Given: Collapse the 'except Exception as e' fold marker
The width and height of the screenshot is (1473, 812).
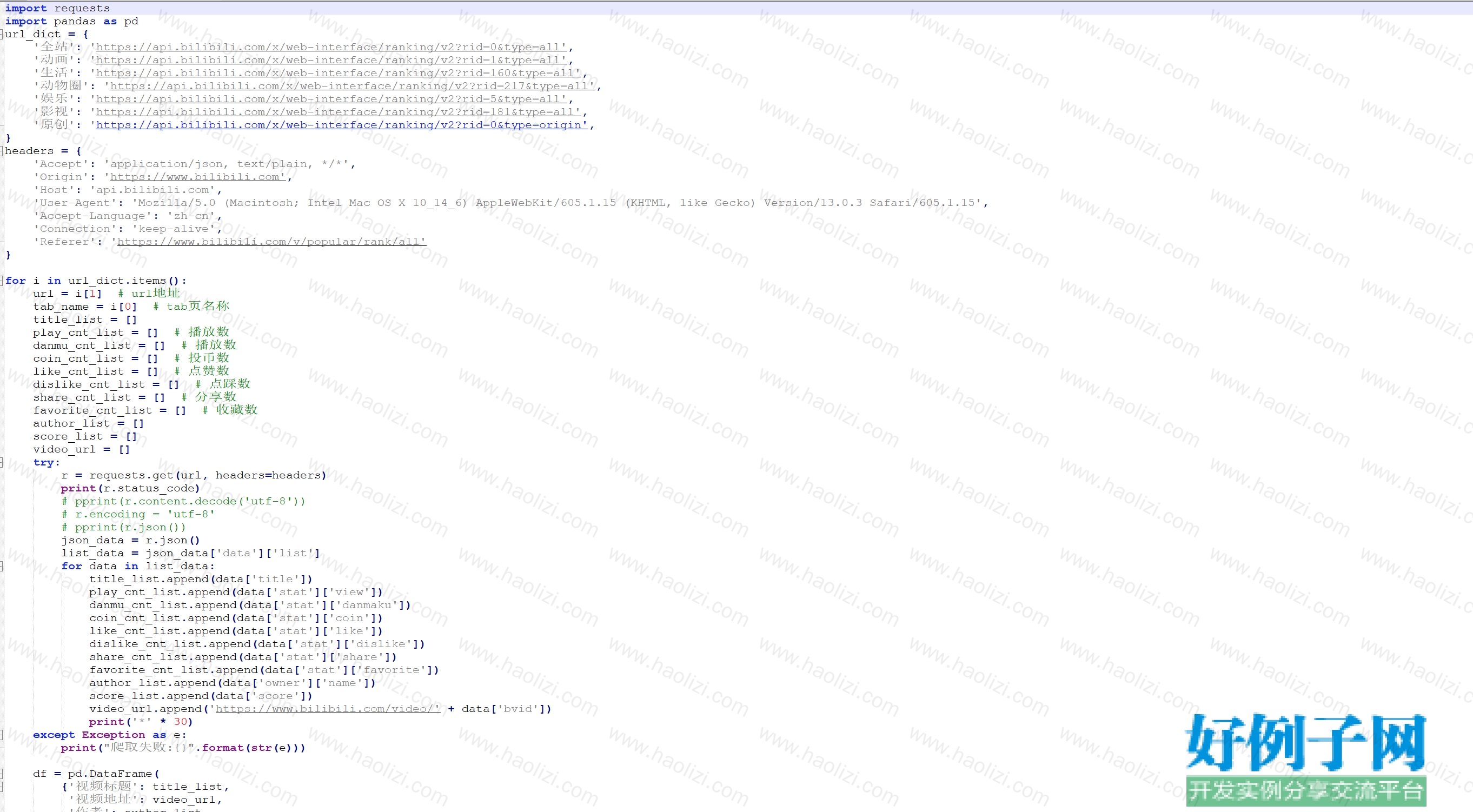Looking at the screenshot, I should pos(2,735).
